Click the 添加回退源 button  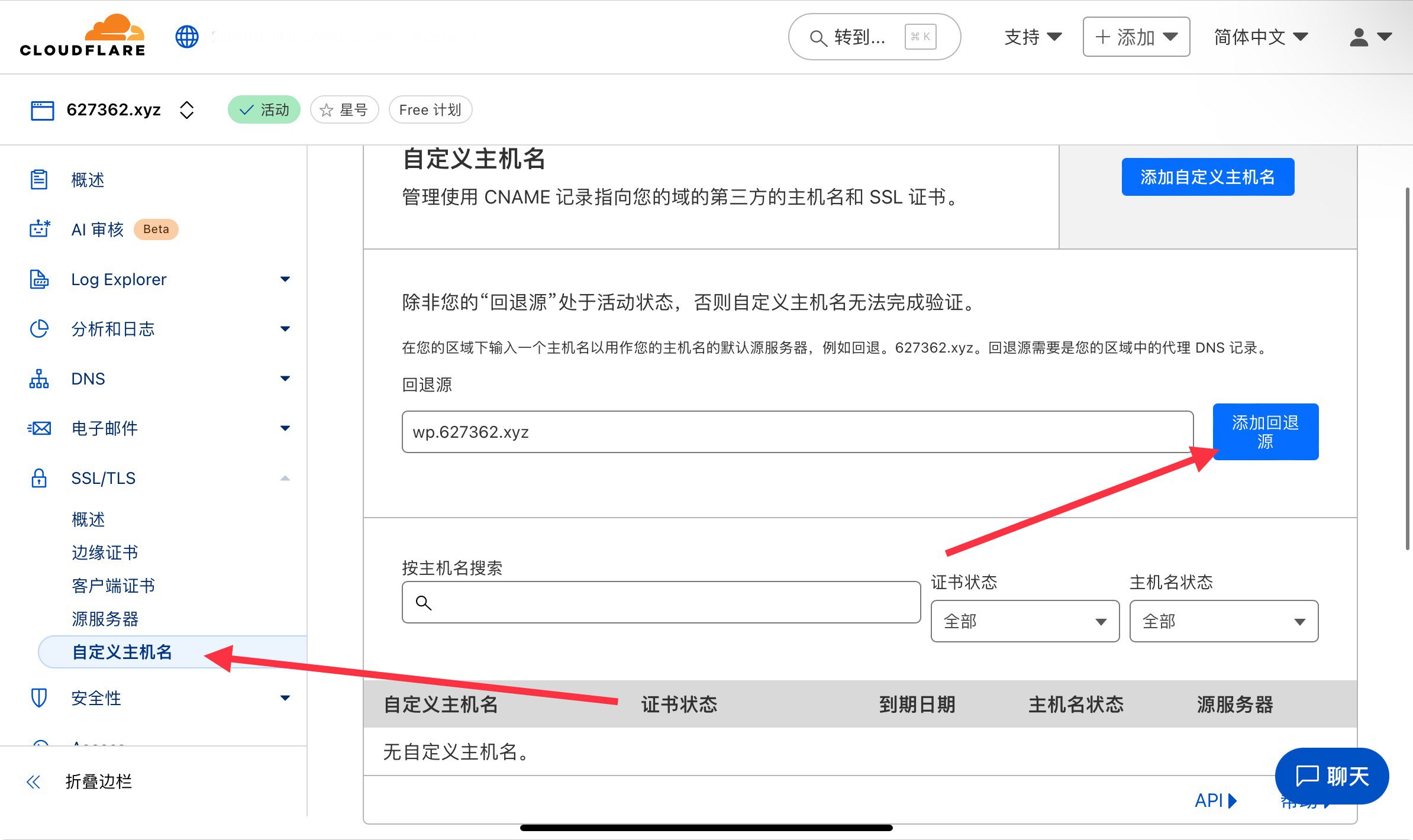click(x=1266, y=432)
